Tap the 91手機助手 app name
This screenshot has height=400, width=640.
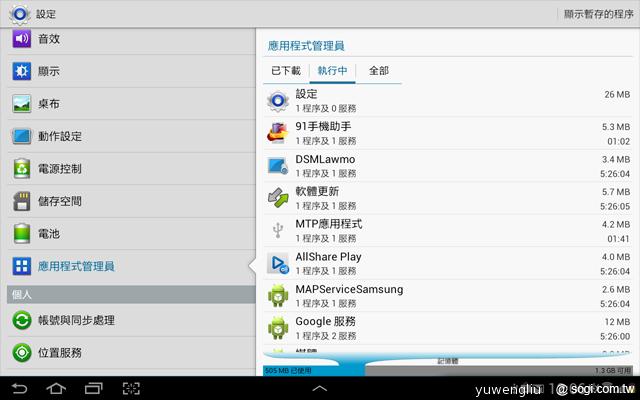coord(323,127)
